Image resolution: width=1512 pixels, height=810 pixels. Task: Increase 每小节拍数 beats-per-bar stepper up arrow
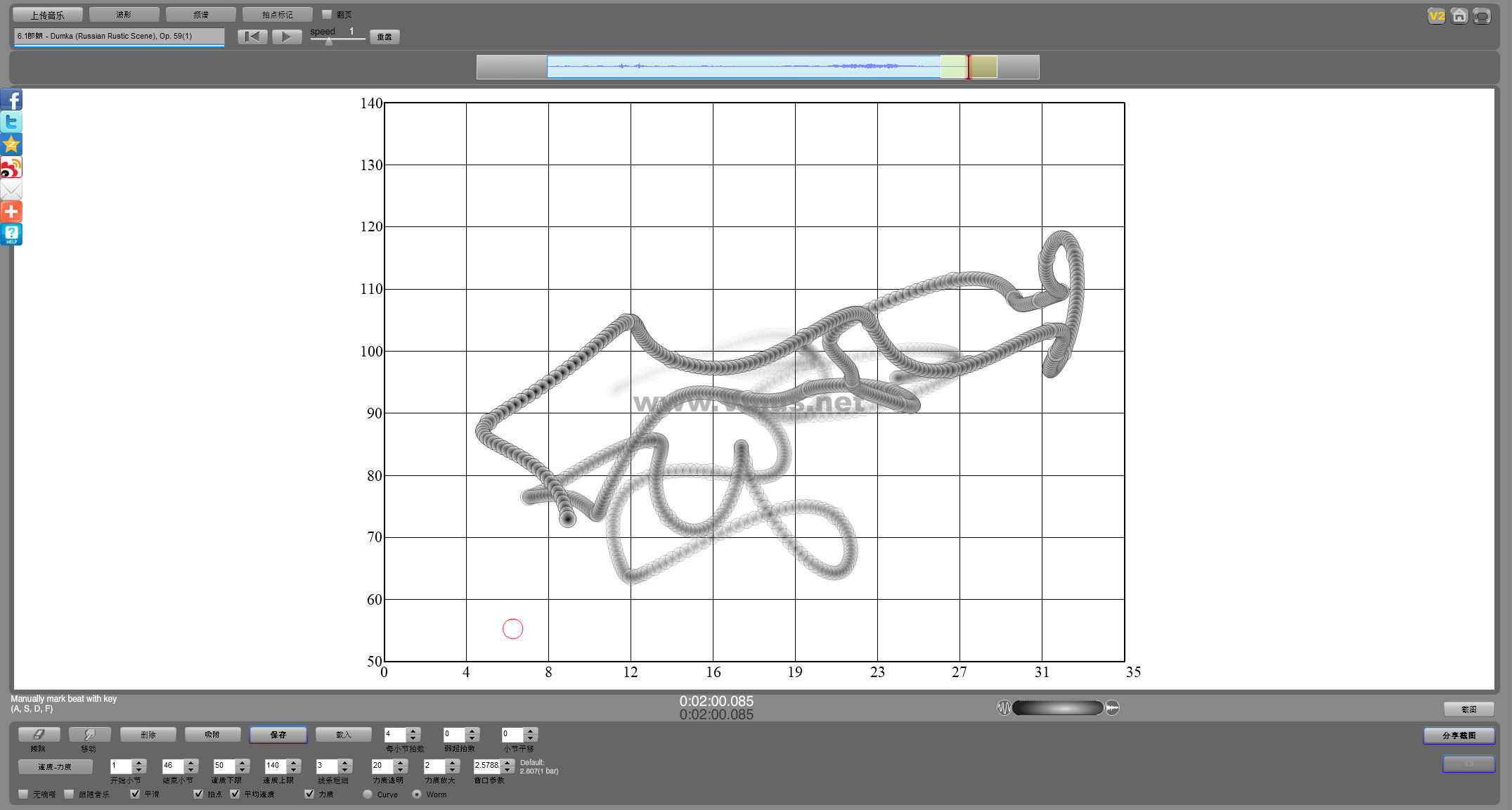pyautogui.click(x=413, y=731)
